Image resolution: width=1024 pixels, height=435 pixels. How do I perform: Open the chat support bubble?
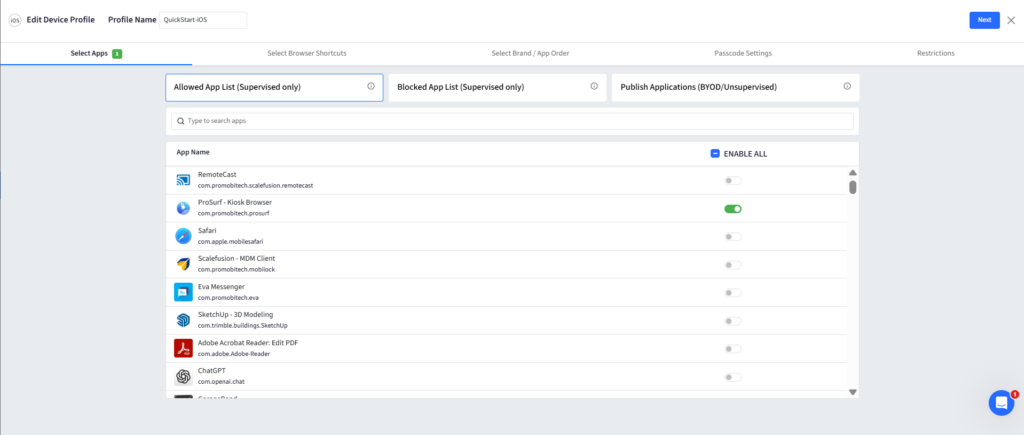[x=1001, y=402]
